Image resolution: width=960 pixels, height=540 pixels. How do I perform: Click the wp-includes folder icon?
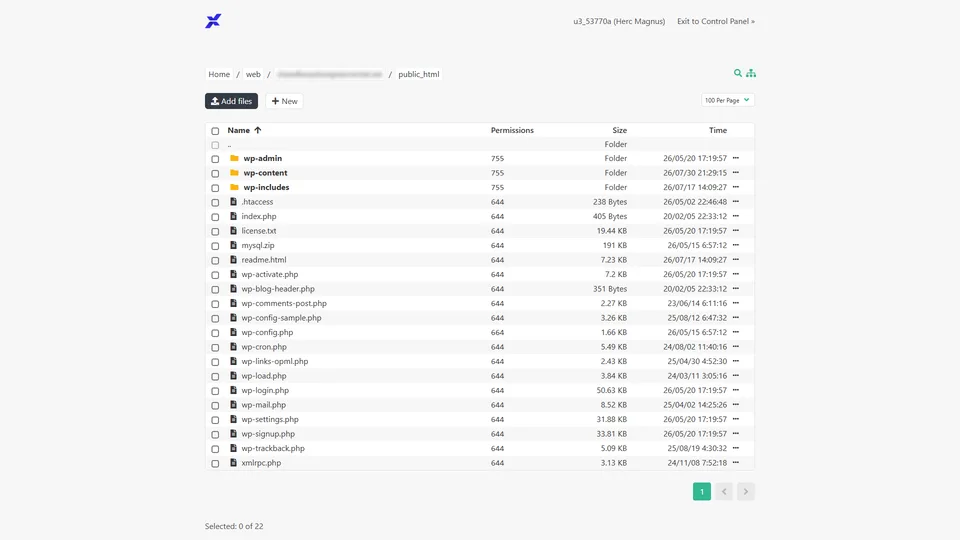[234, 187]
